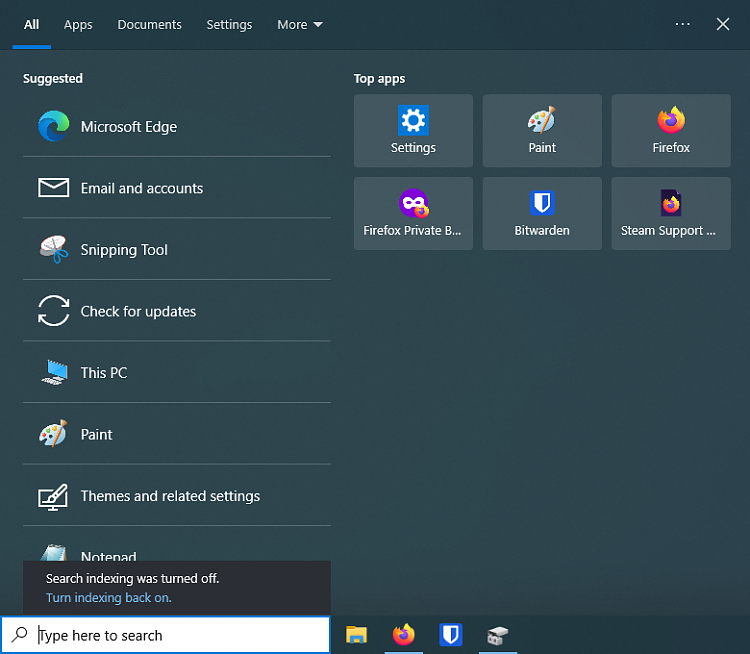Launch the Bitwarden tile in Top apps

(542, 213)
